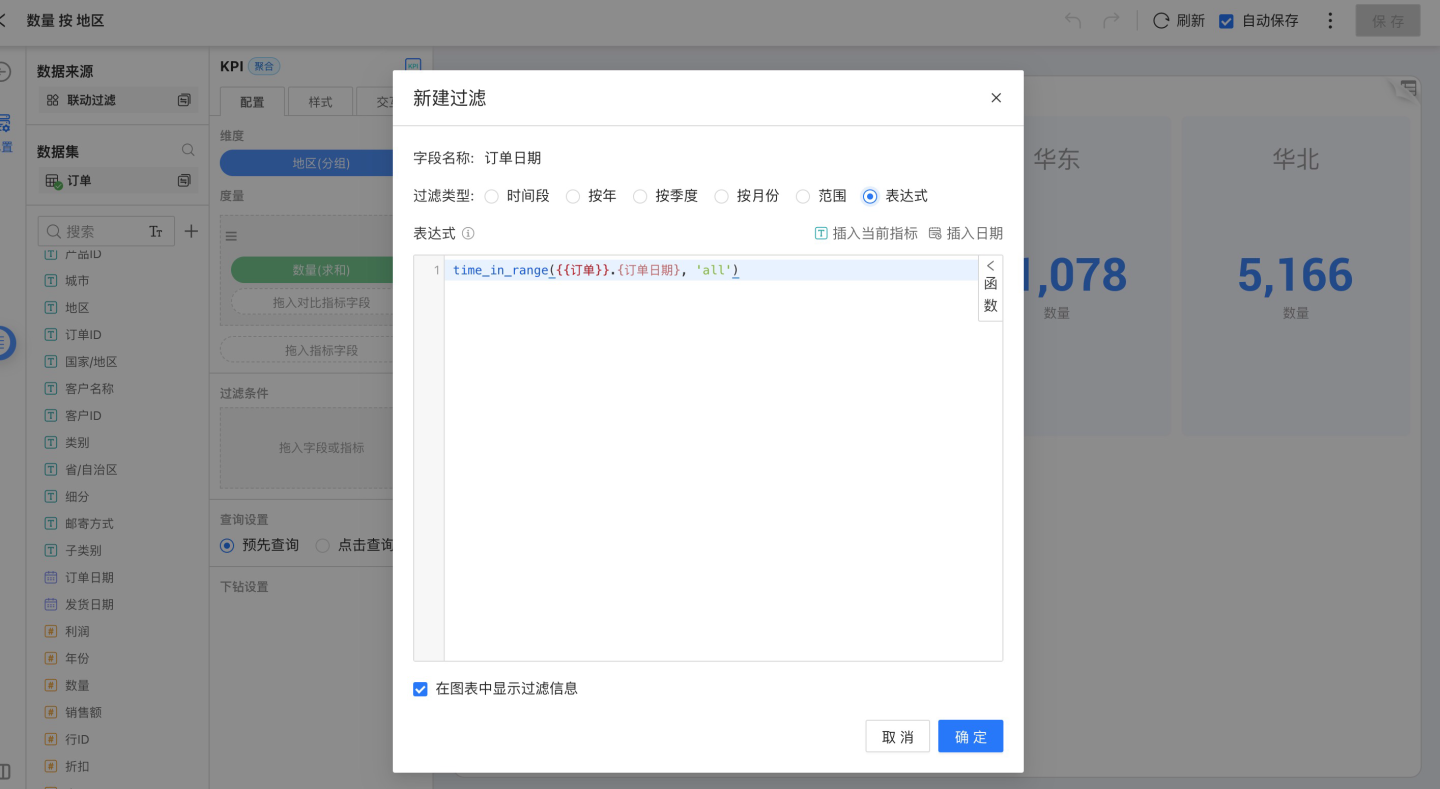Click the 插入当前指标 insert metric icon
The height and width of the screenshot is (789, 1440).
tap(821, 234)
